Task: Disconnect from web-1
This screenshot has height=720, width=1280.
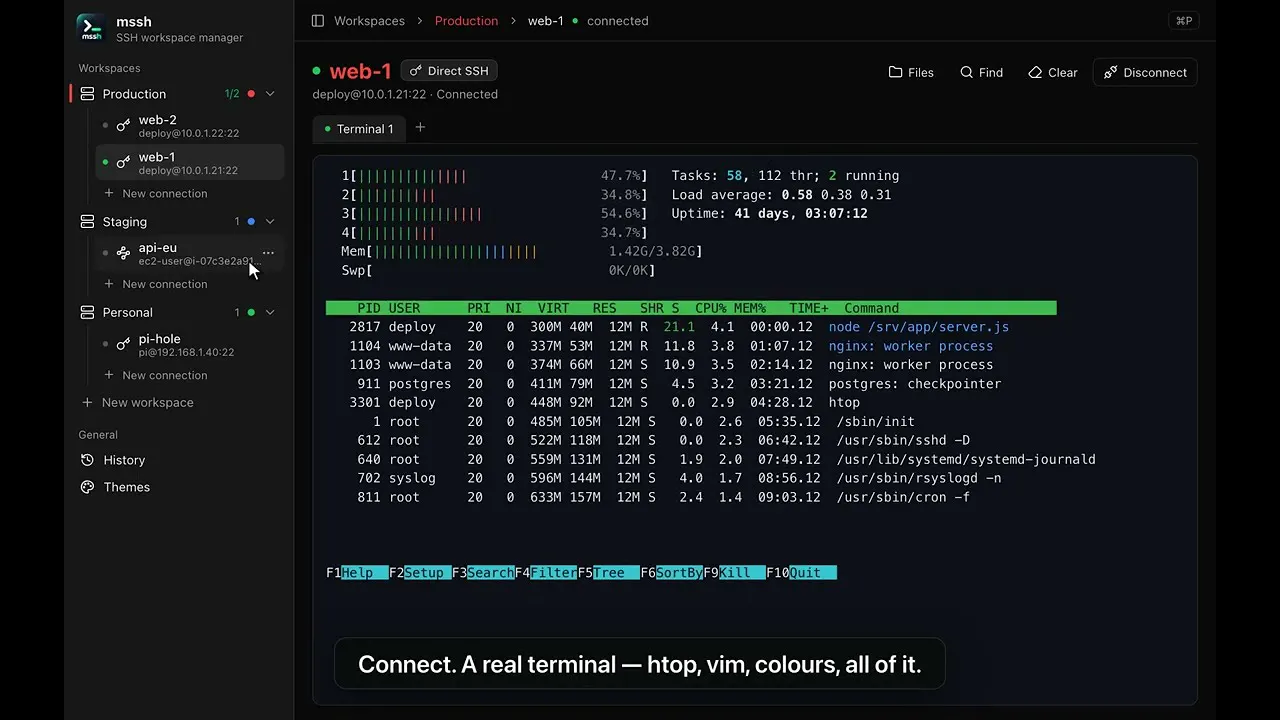Action: pos(1145,72)
